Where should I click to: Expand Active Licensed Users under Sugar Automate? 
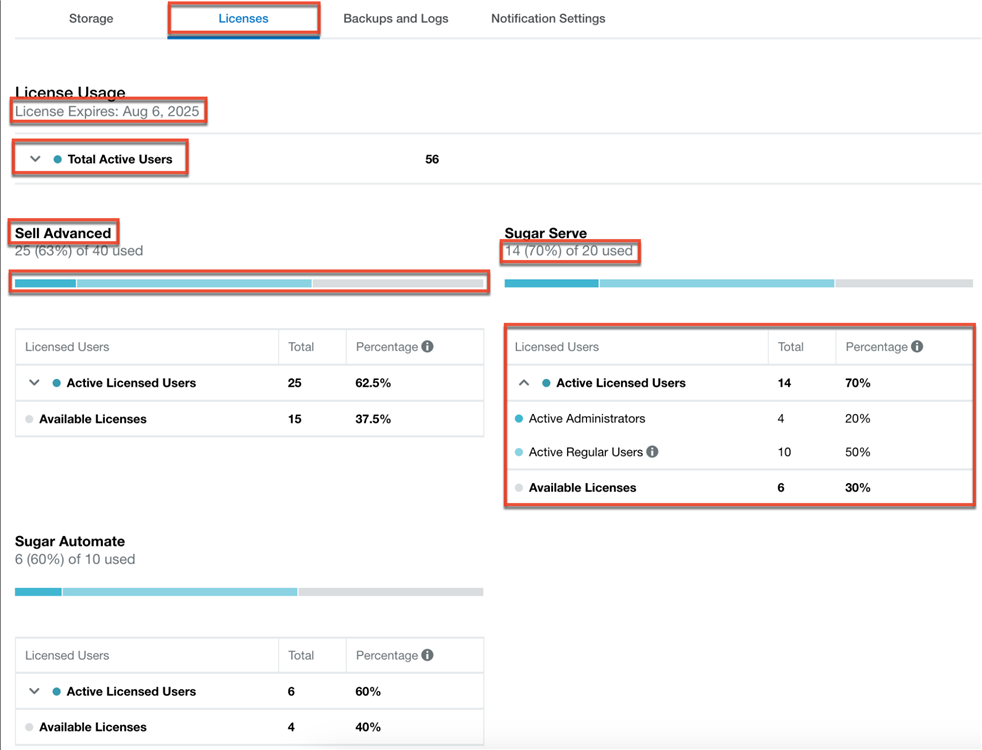35,692
